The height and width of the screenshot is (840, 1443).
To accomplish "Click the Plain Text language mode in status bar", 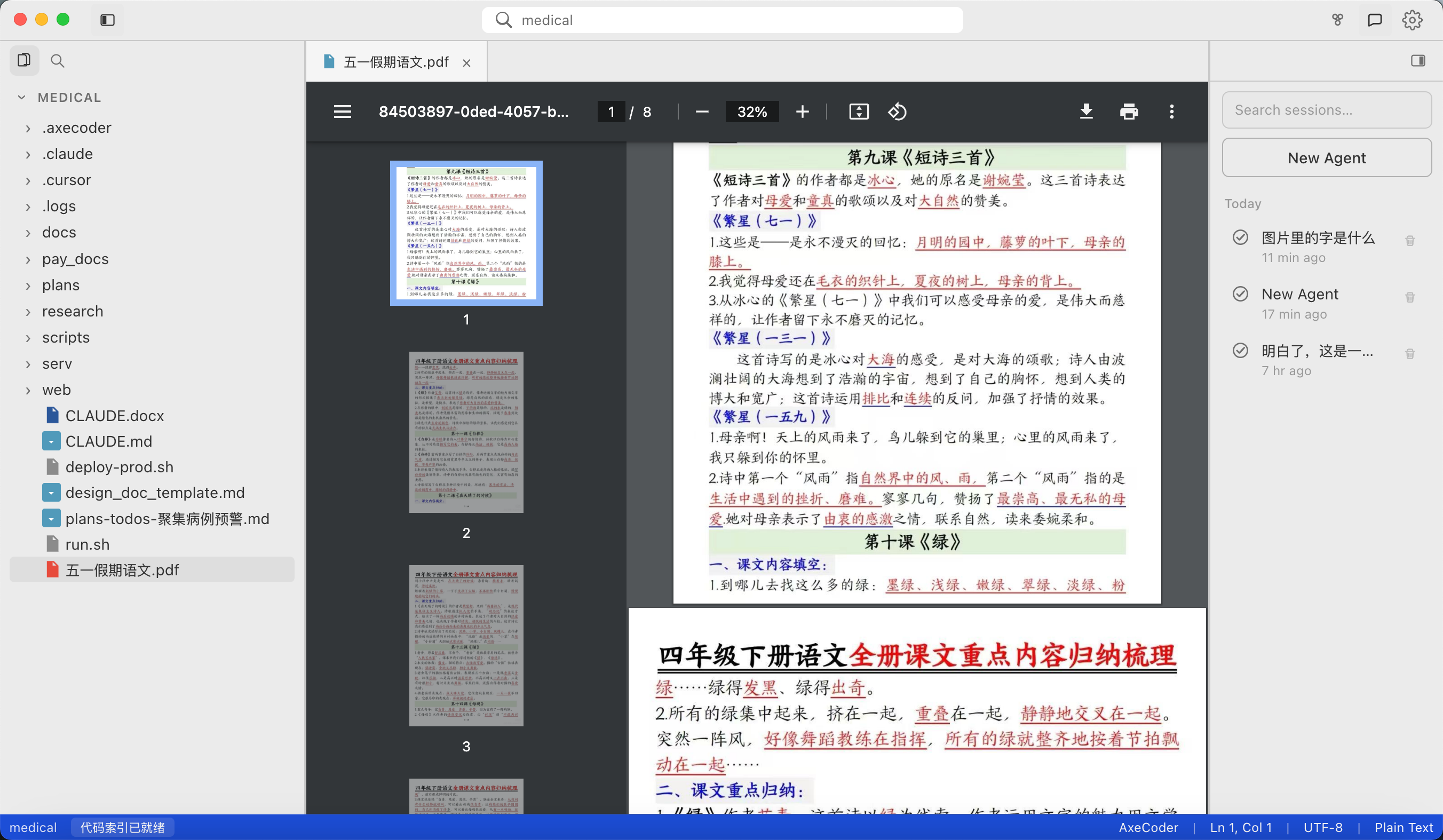I will [x=1404, y=827].
